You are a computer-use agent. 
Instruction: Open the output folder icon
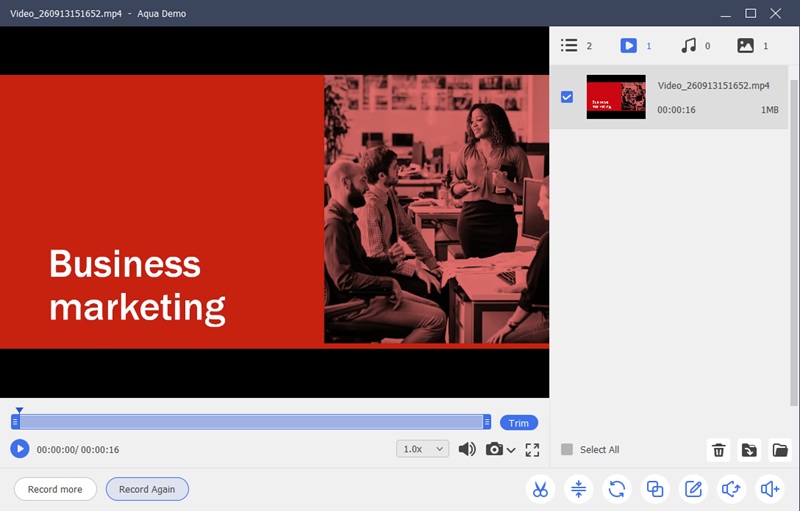[x=780, y=450]
